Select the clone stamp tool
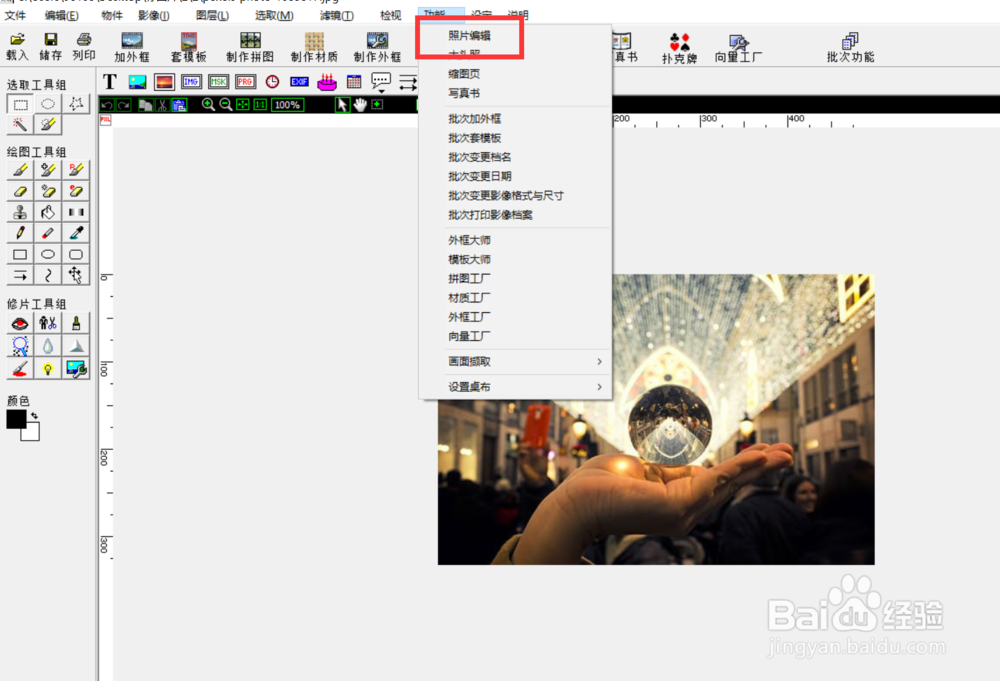The height and width of the screenshot is (681, 1000). tap(20, 212)
